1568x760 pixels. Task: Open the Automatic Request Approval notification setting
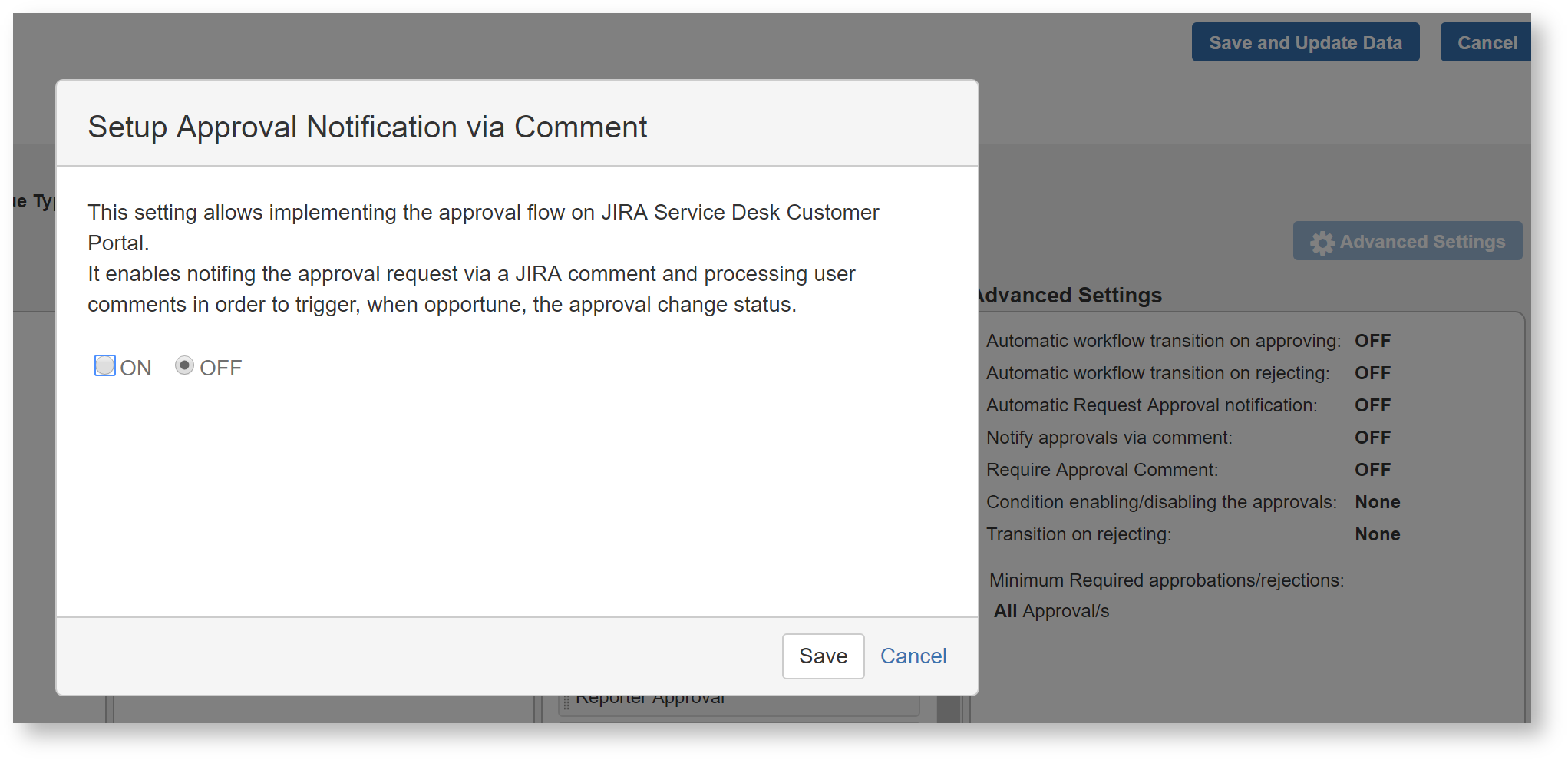coord(1151,405)
